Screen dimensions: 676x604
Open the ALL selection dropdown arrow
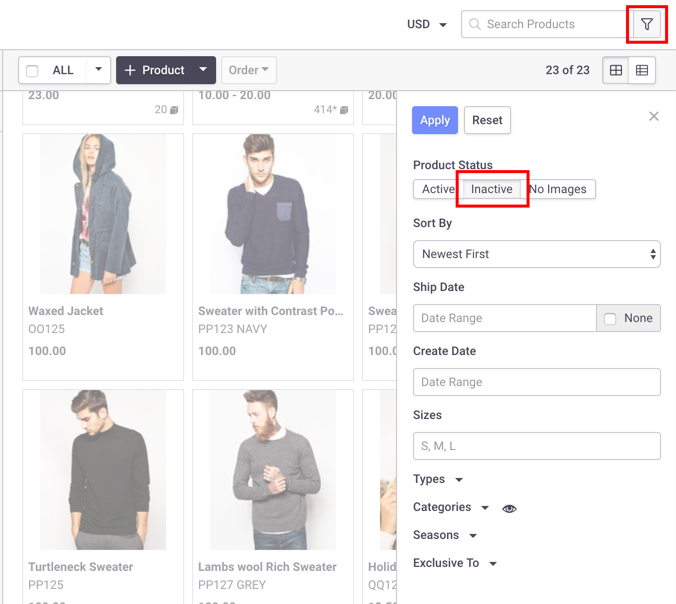pos(98,69)
